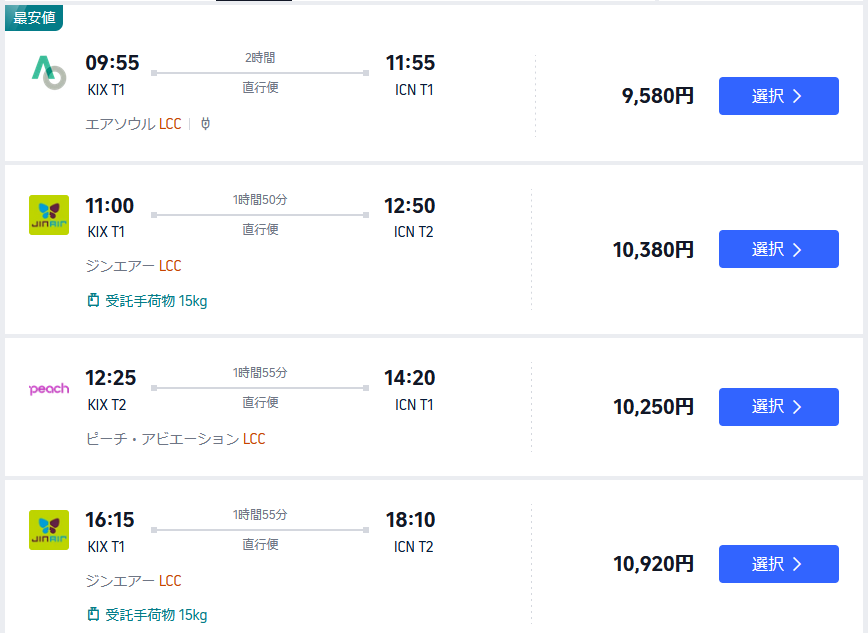This screenshot has height=633, width=868.
Task: Click the 10,250円 price text
Action: 653,407
